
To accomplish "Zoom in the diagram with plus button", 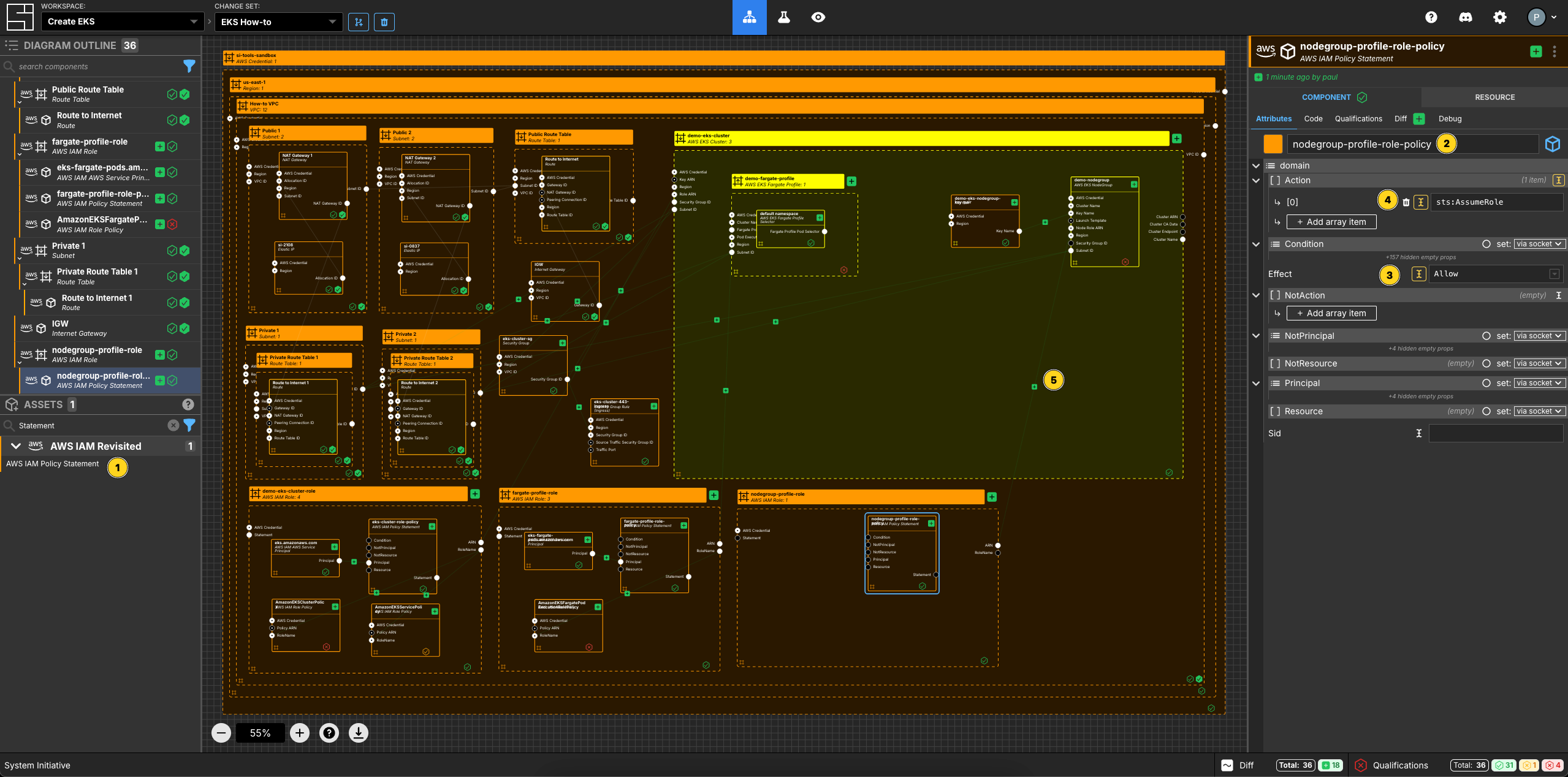I will pos(300,733).
